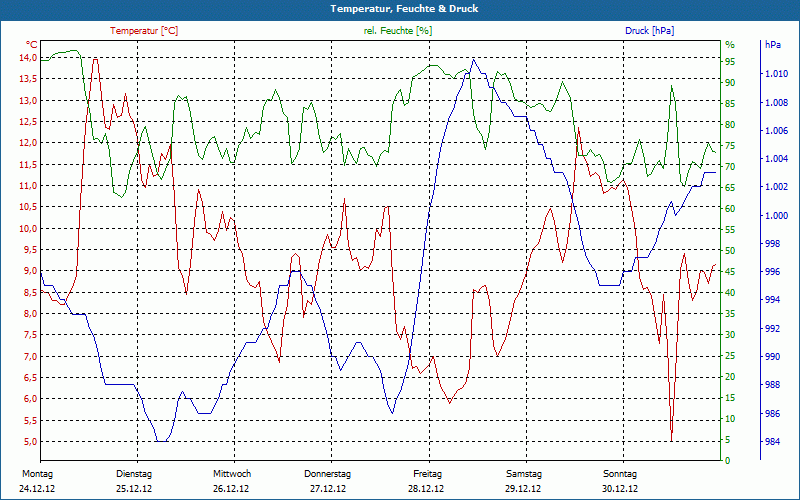Click the 'Montag' day label
The width and height of the screenshot is (800, 500).
tap(38, 474)
